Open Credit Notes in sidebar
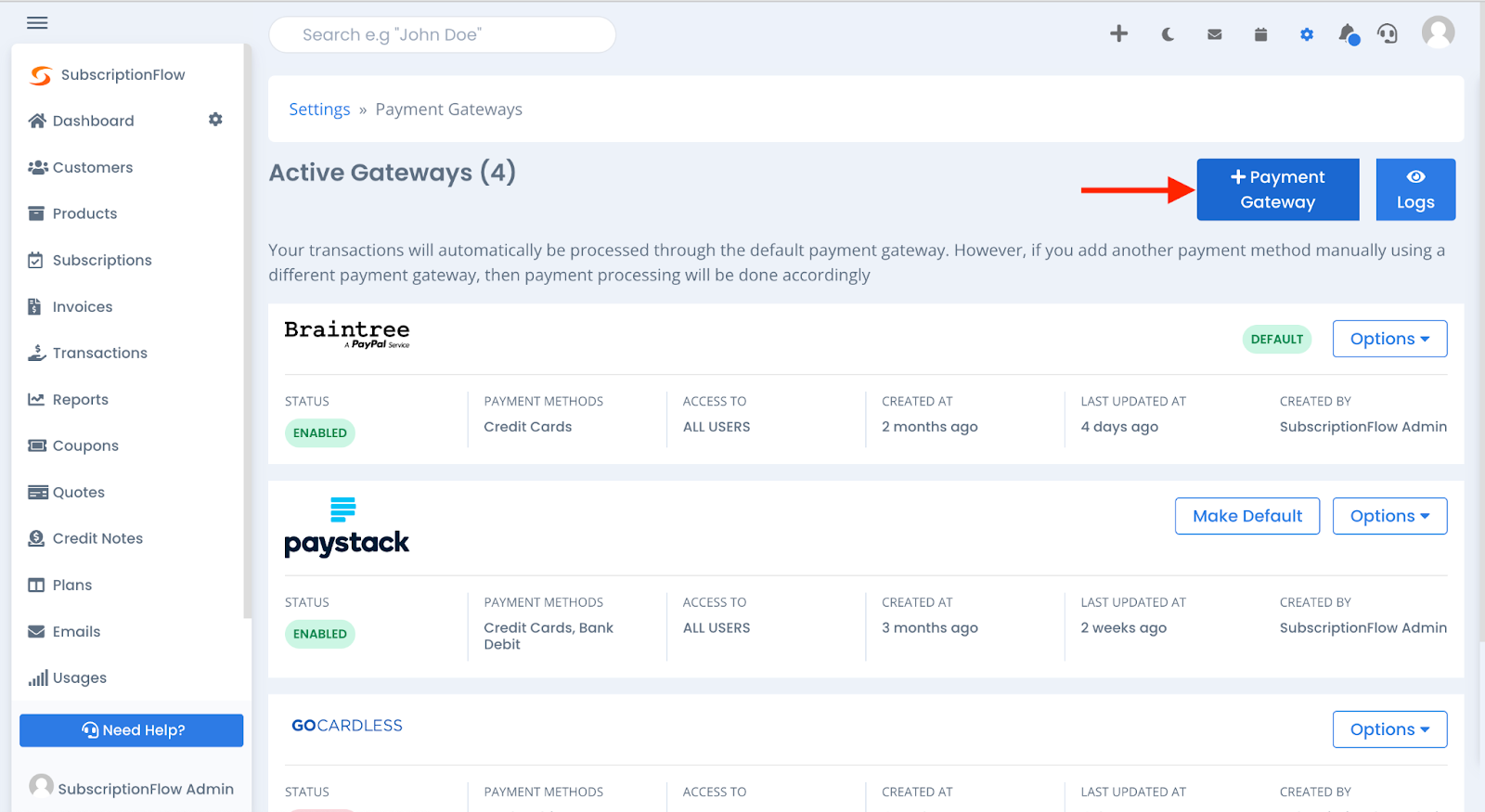This screenshot has height=812, width=1485. (85, 538)
